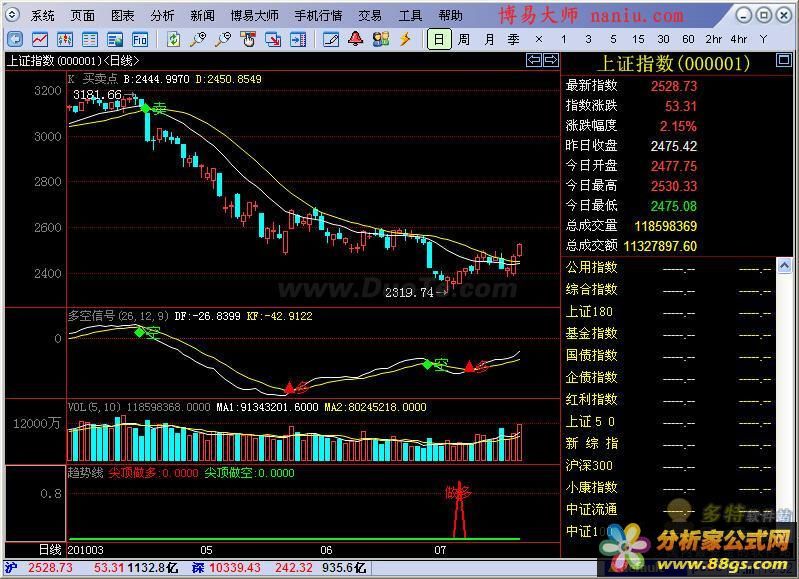Open the 工具 menu
This screenshot has height=579, width=799.
(410, 16)
